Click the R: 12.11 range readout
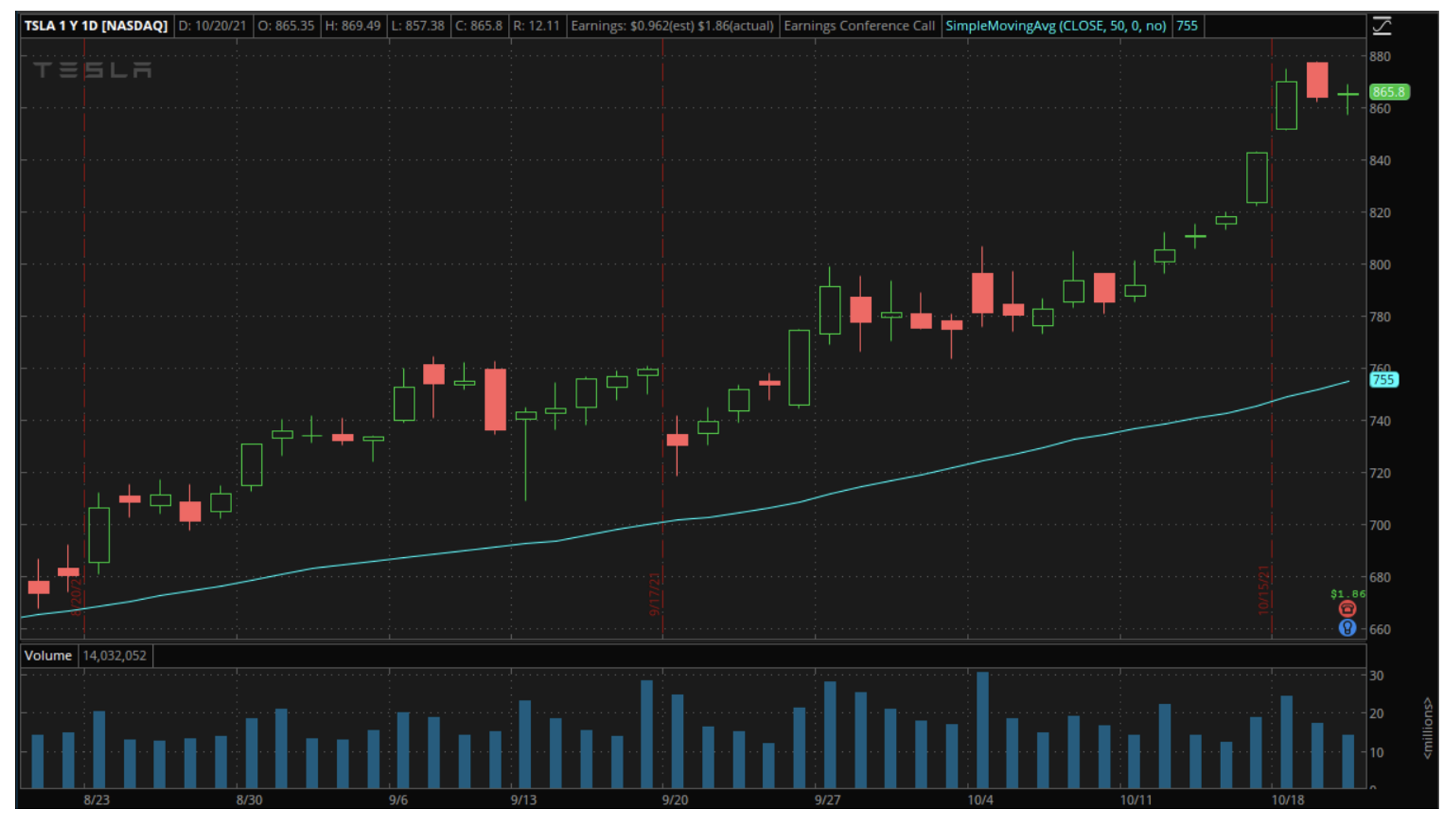Image resolution: width=1456 pixels, height=822 pixels. tap(536, 26)
